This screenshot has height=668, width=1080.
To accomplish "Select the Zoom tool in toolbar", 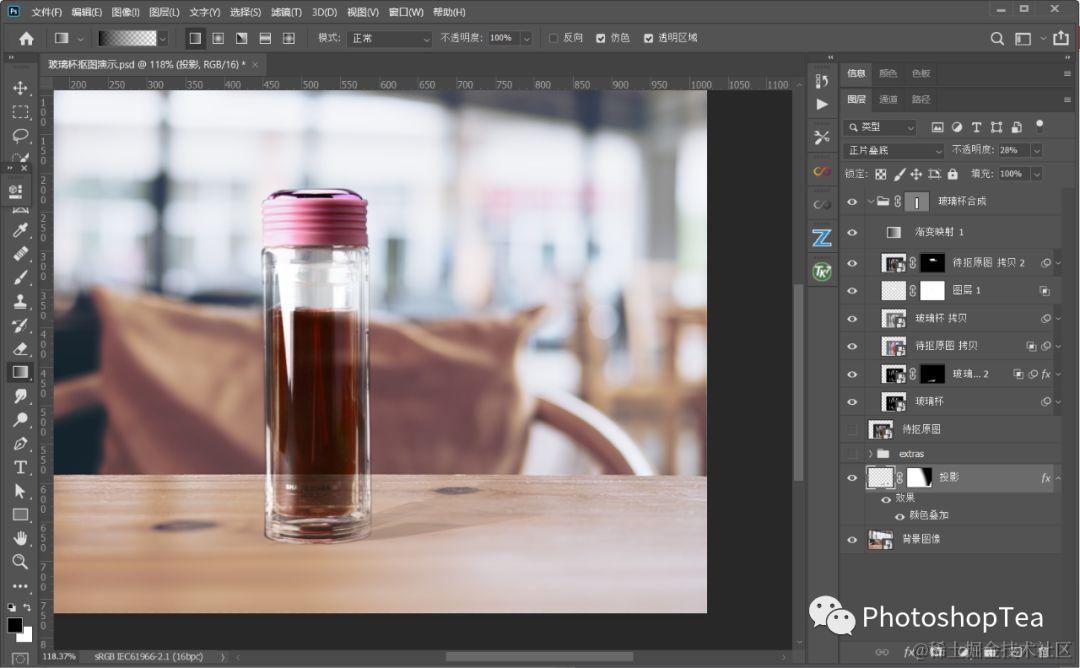I will pos(20,561).
